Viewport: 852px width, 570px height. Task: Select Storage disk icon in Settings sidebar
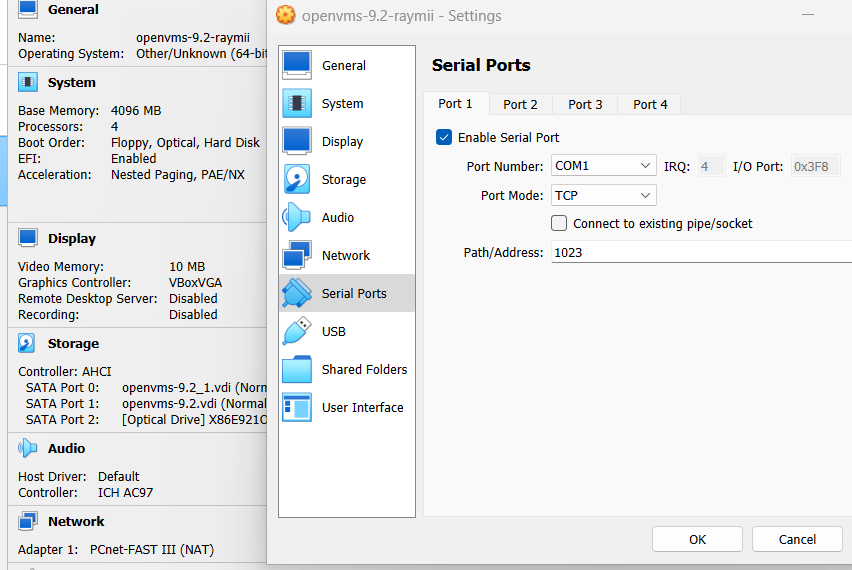click(x=297, y=179)
